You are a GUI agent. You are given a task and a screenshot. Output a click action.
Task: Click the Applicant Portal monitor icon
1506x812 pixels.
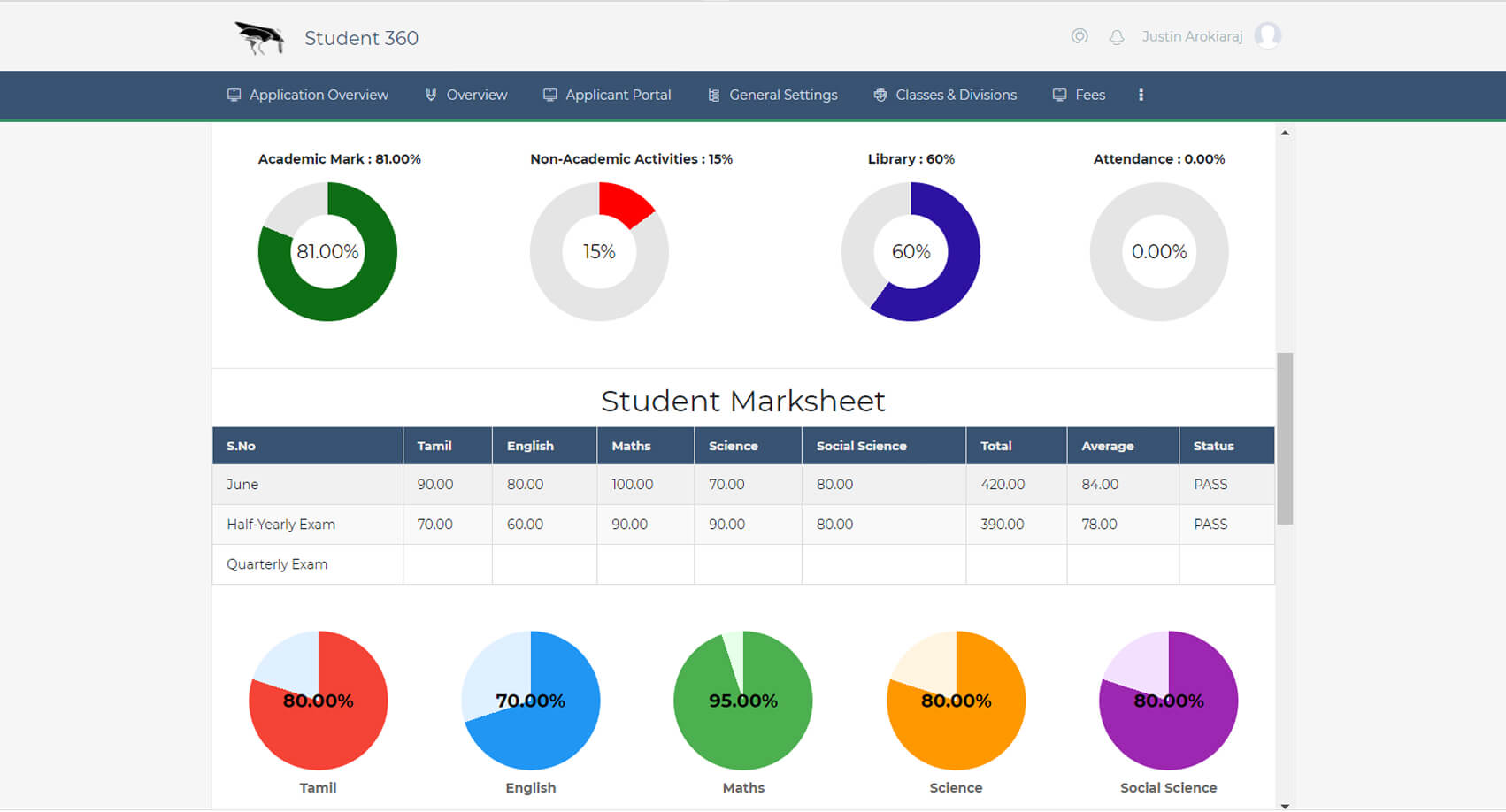pos(549,94)
